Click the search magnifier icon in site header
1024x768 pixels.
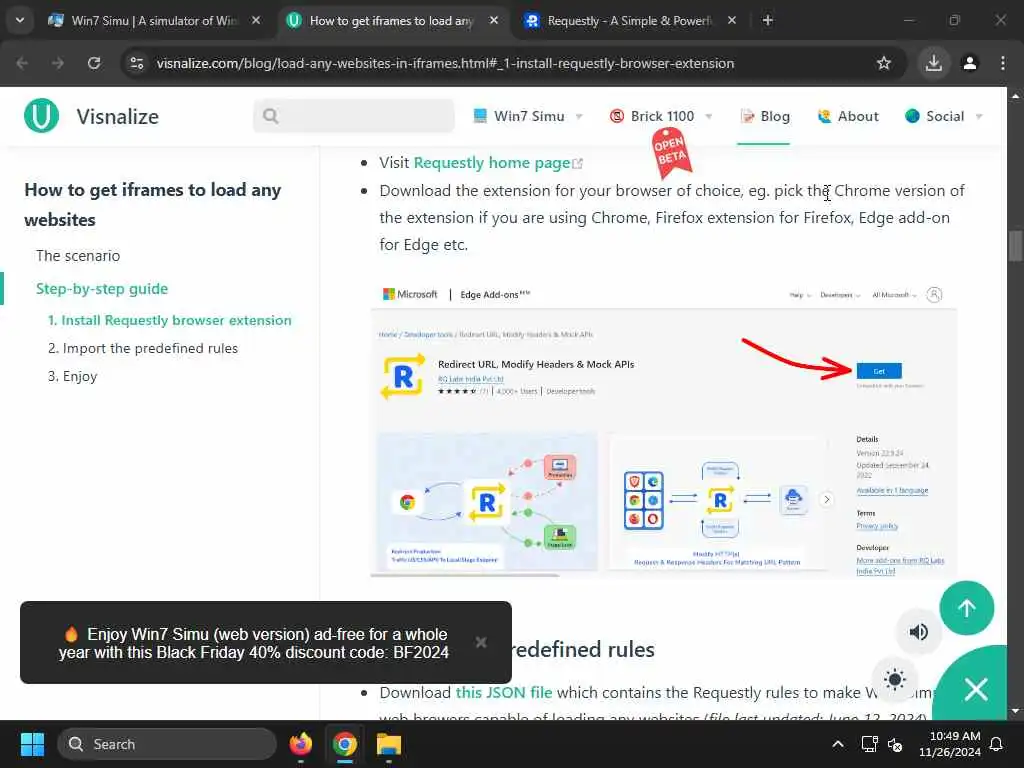point(270,116)
